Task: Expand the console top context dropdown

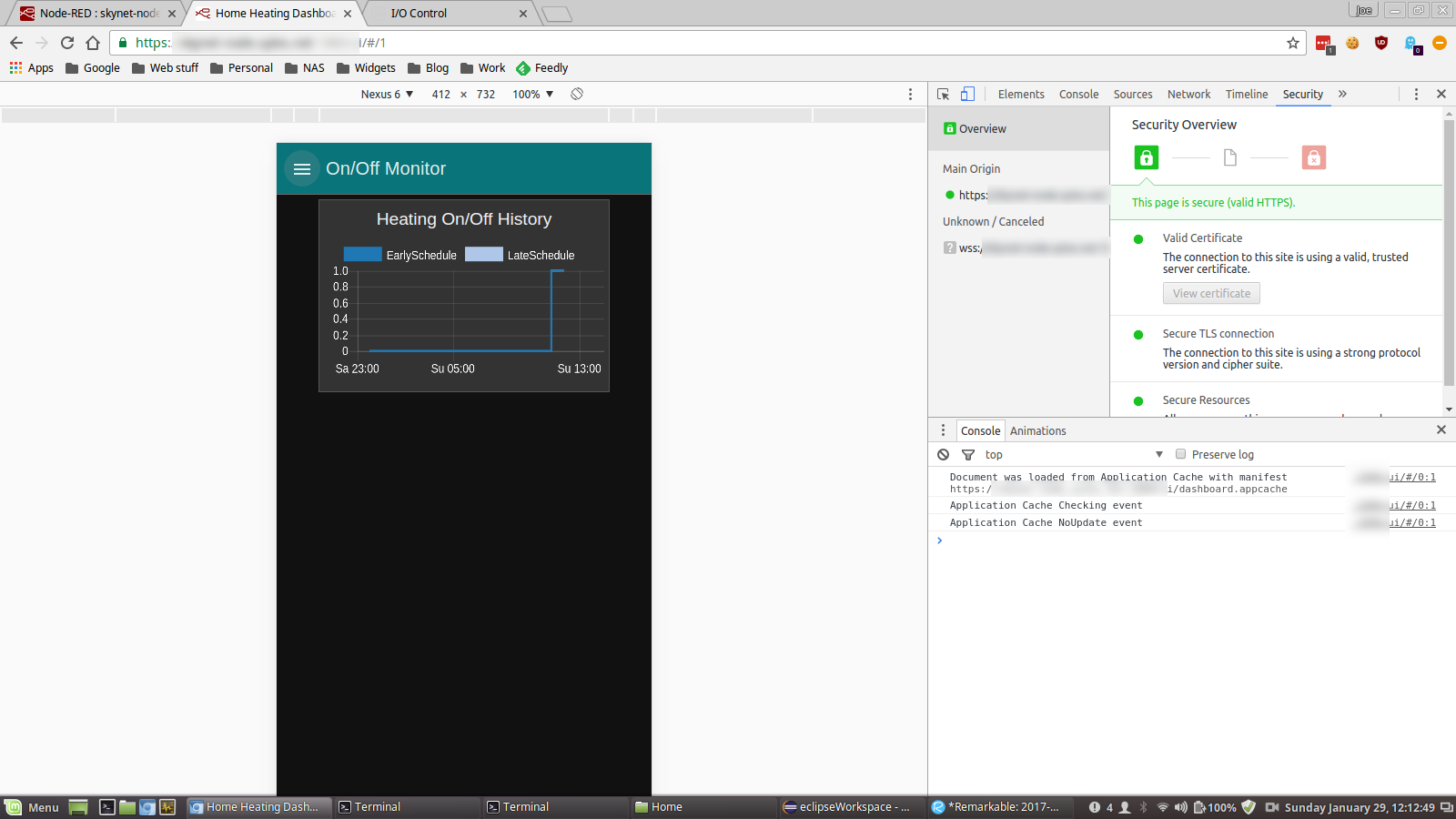Action: pos(1074,455)
